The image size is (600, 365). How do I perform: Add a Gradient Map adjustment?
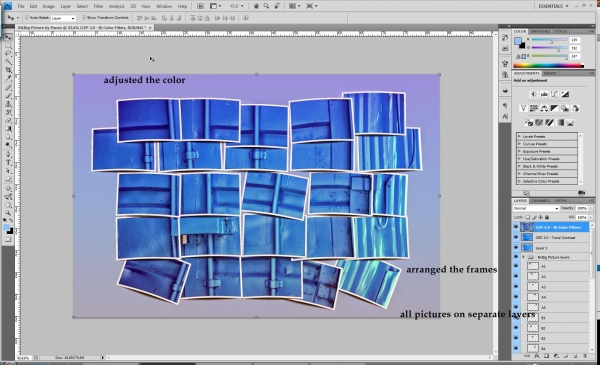click(x=559, y=123)
